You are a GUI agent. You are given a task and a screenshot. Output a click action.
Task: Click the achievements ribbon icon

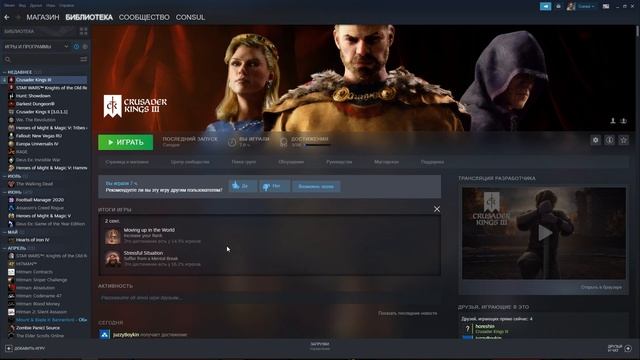(284, 142)
